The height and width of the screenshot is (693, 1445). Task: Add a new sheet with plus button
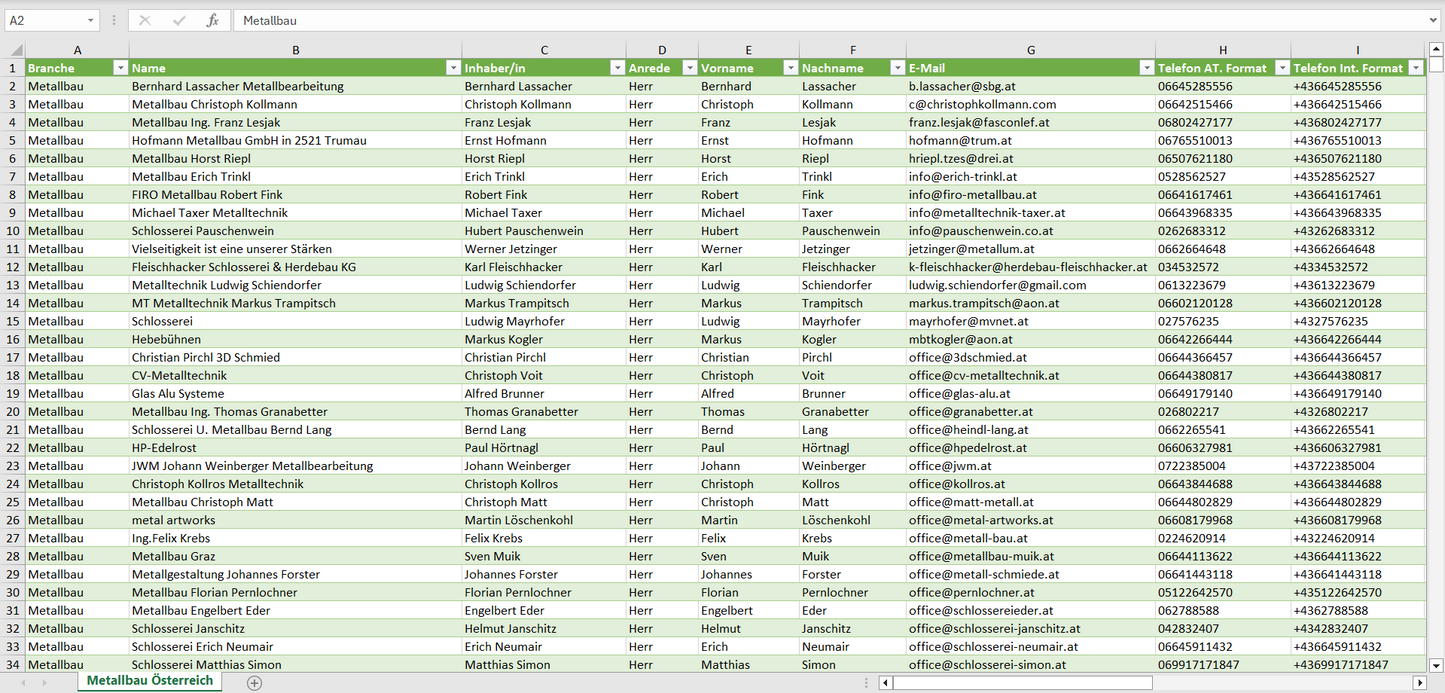click(x=254, y=682)
